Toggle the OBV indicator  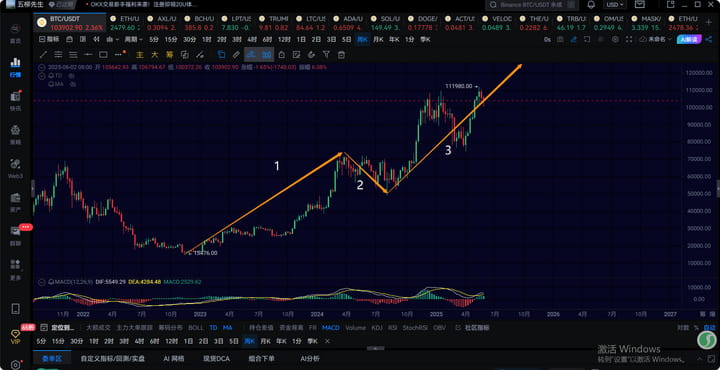click(x=439, y=328)
